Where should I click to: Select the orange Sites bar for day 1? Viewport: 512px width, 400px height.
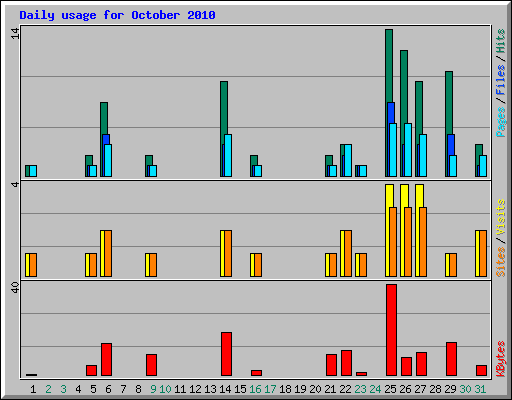[33, 265]
